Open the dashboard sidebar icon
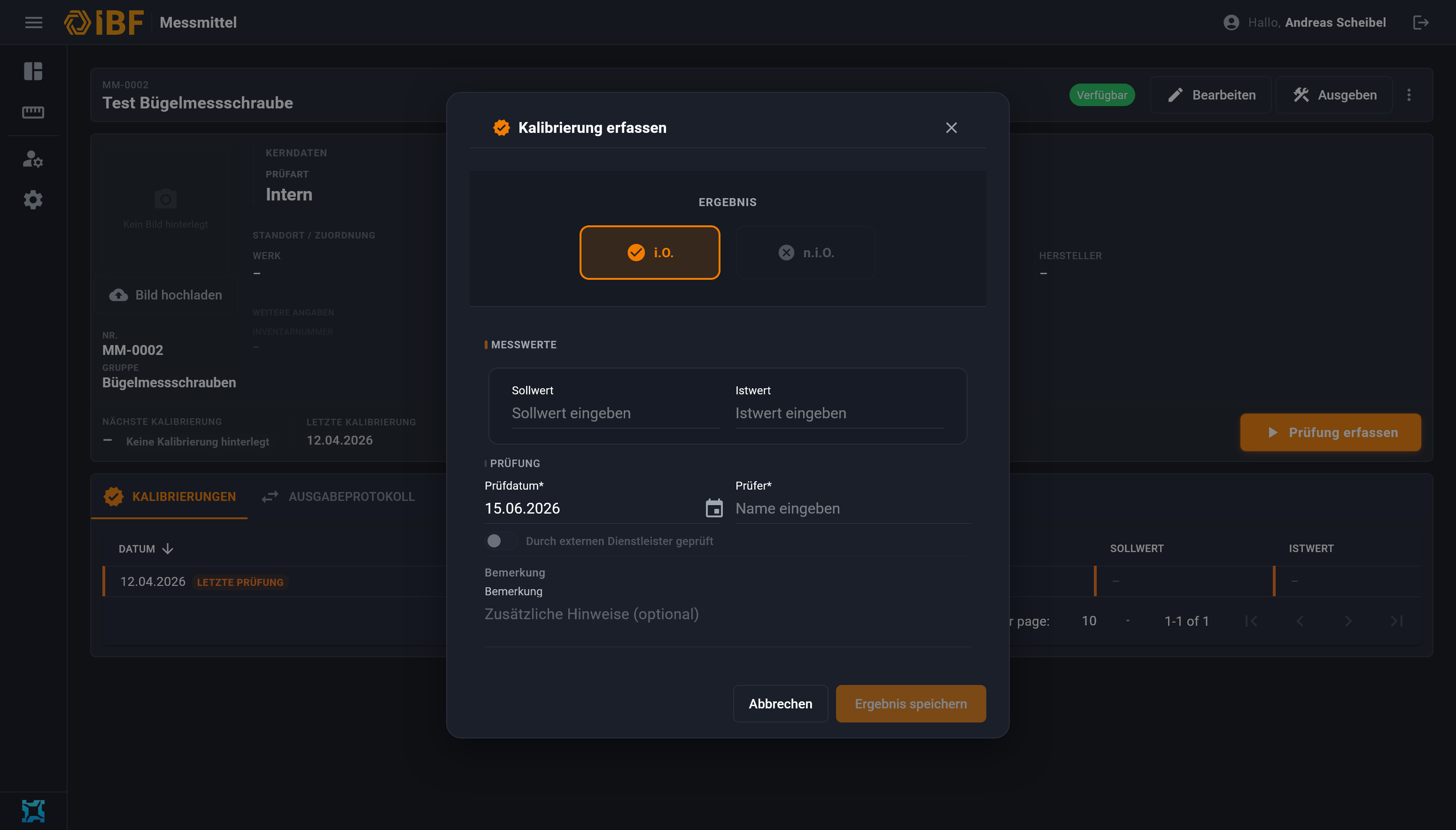 33,71
